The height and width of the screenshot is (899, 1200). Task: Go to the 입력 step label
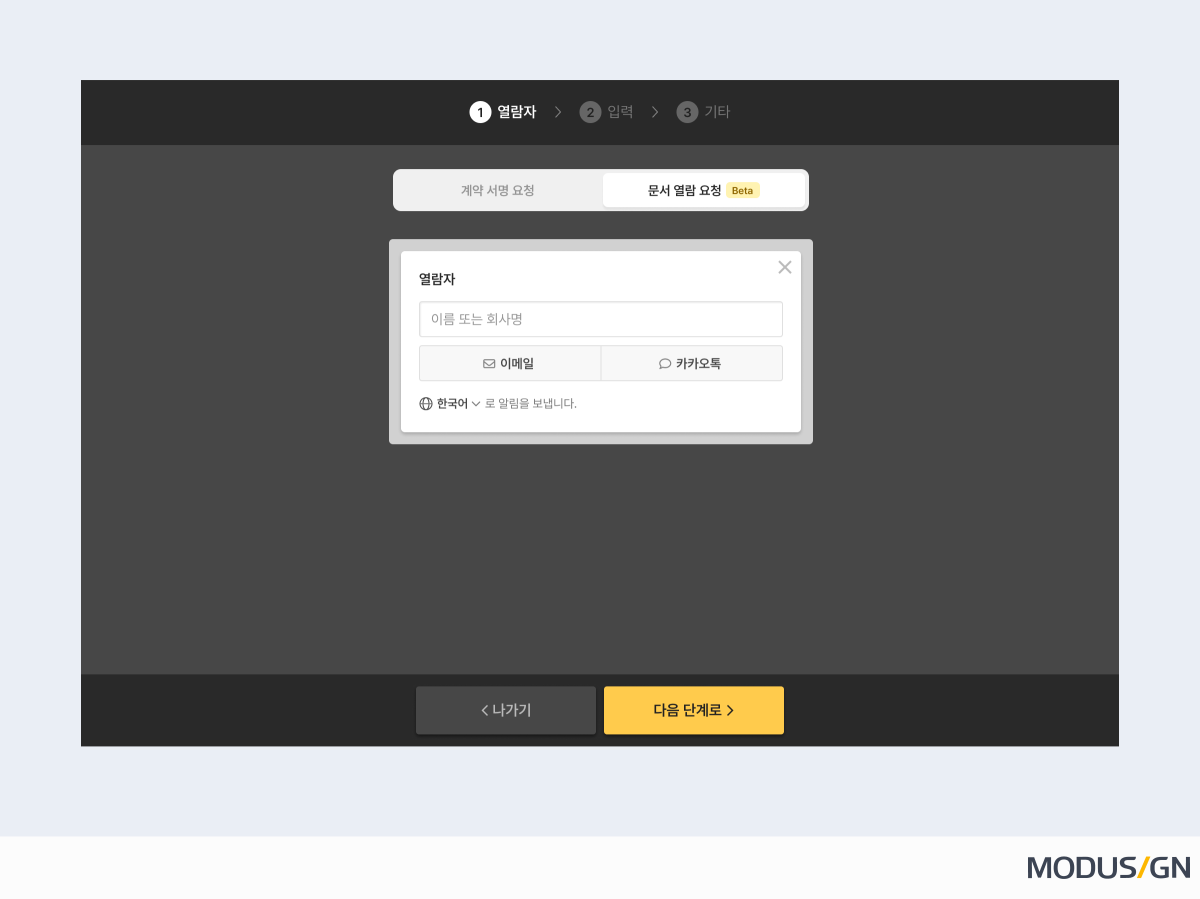(620, 112)
